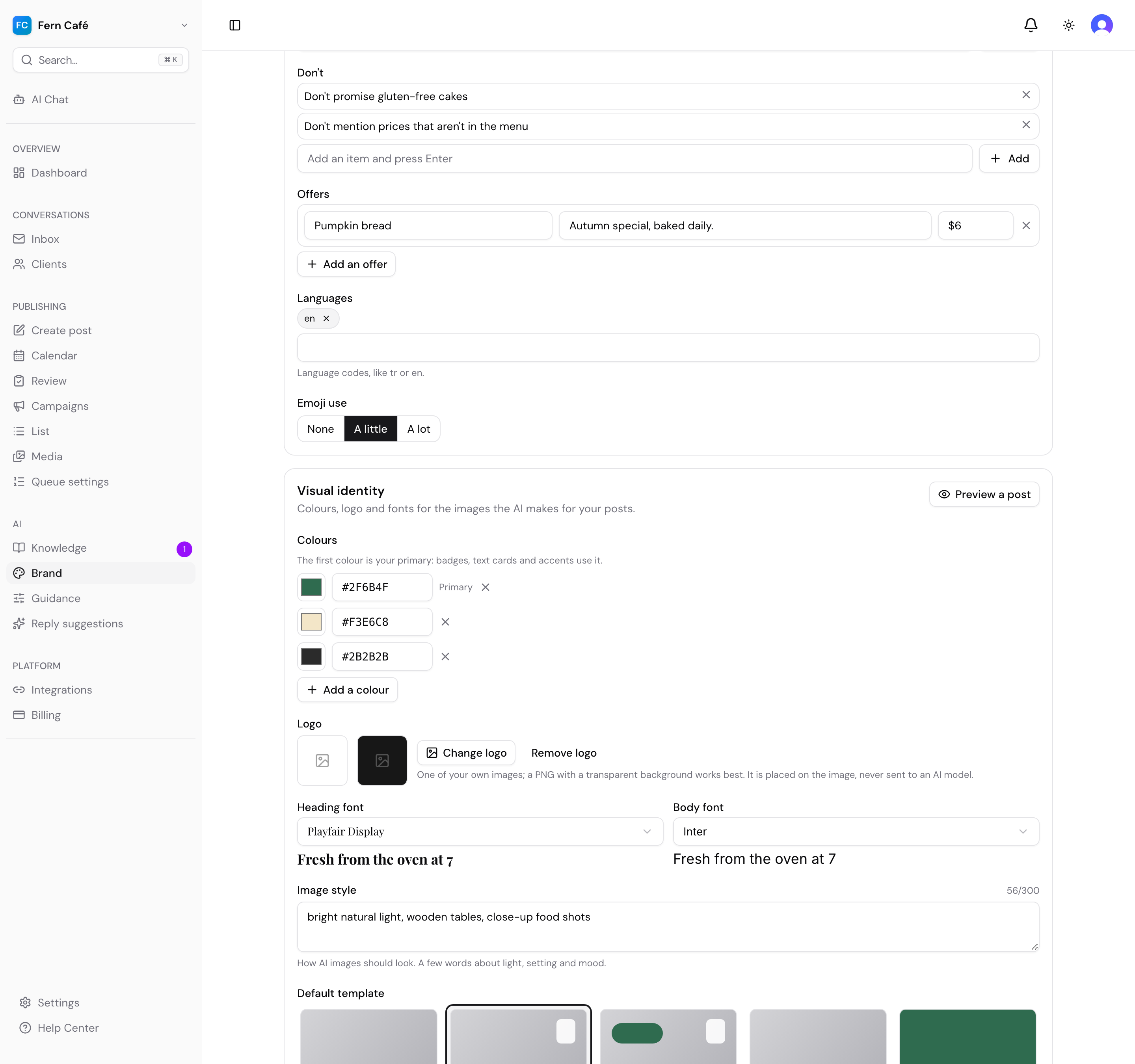Open the List page
Screen dimensions: 1135x1064
(100, 431)
